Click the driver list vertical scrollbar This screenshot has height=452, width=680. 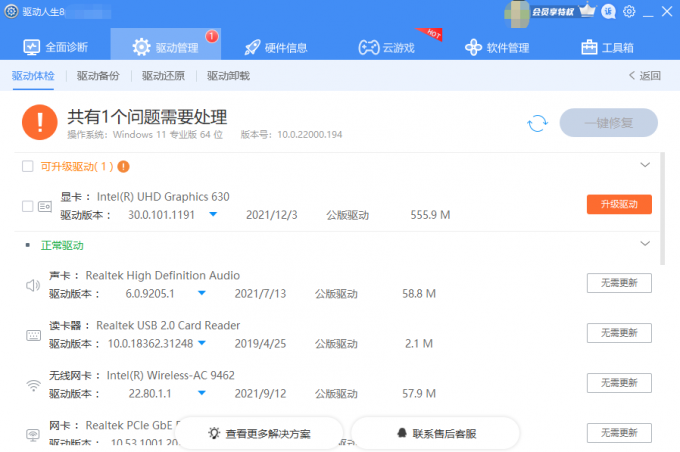[662, 208]
